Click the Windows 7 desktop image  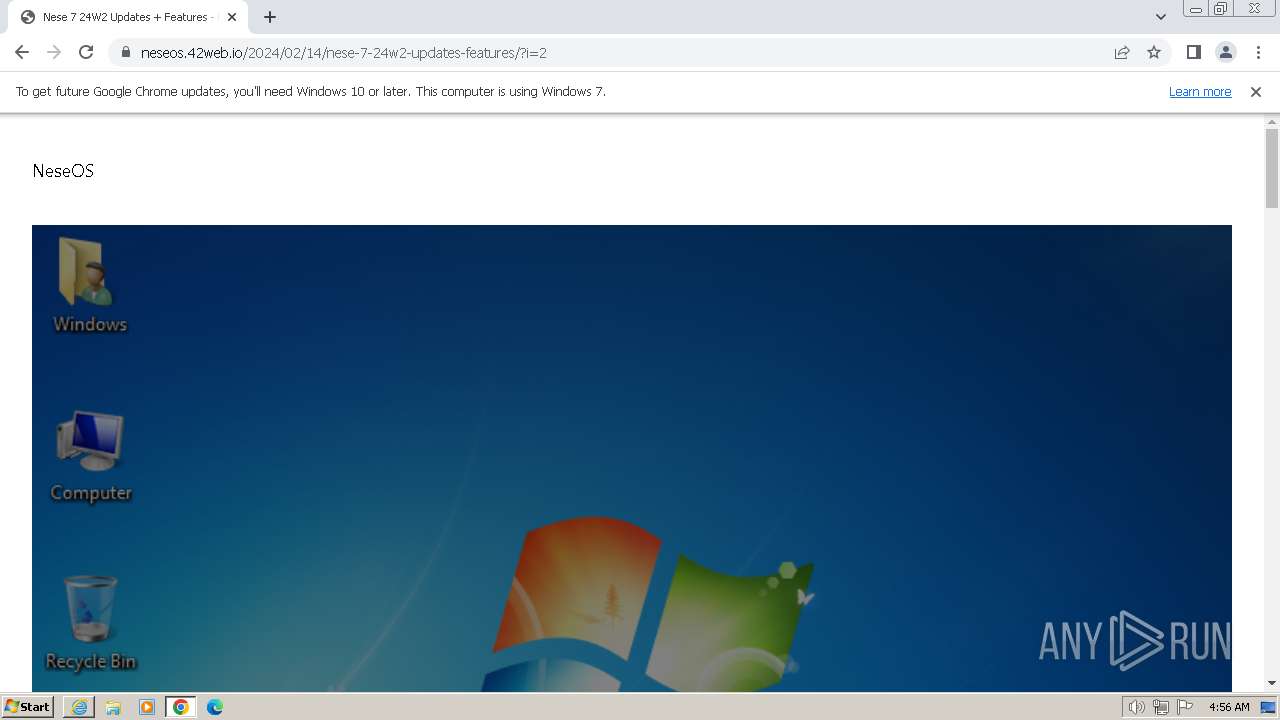(x=632, y=458)
